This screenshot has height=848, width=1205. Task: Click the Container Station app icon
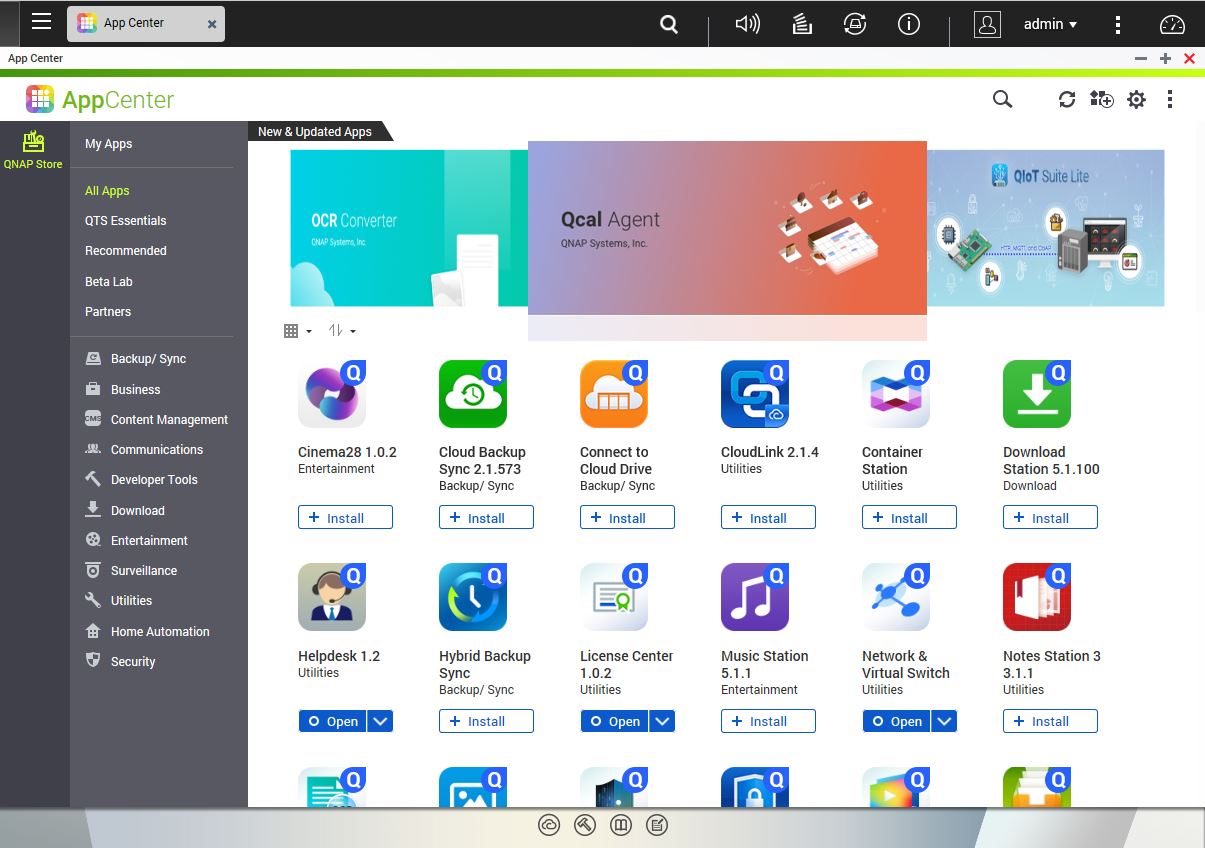(896, 394)
